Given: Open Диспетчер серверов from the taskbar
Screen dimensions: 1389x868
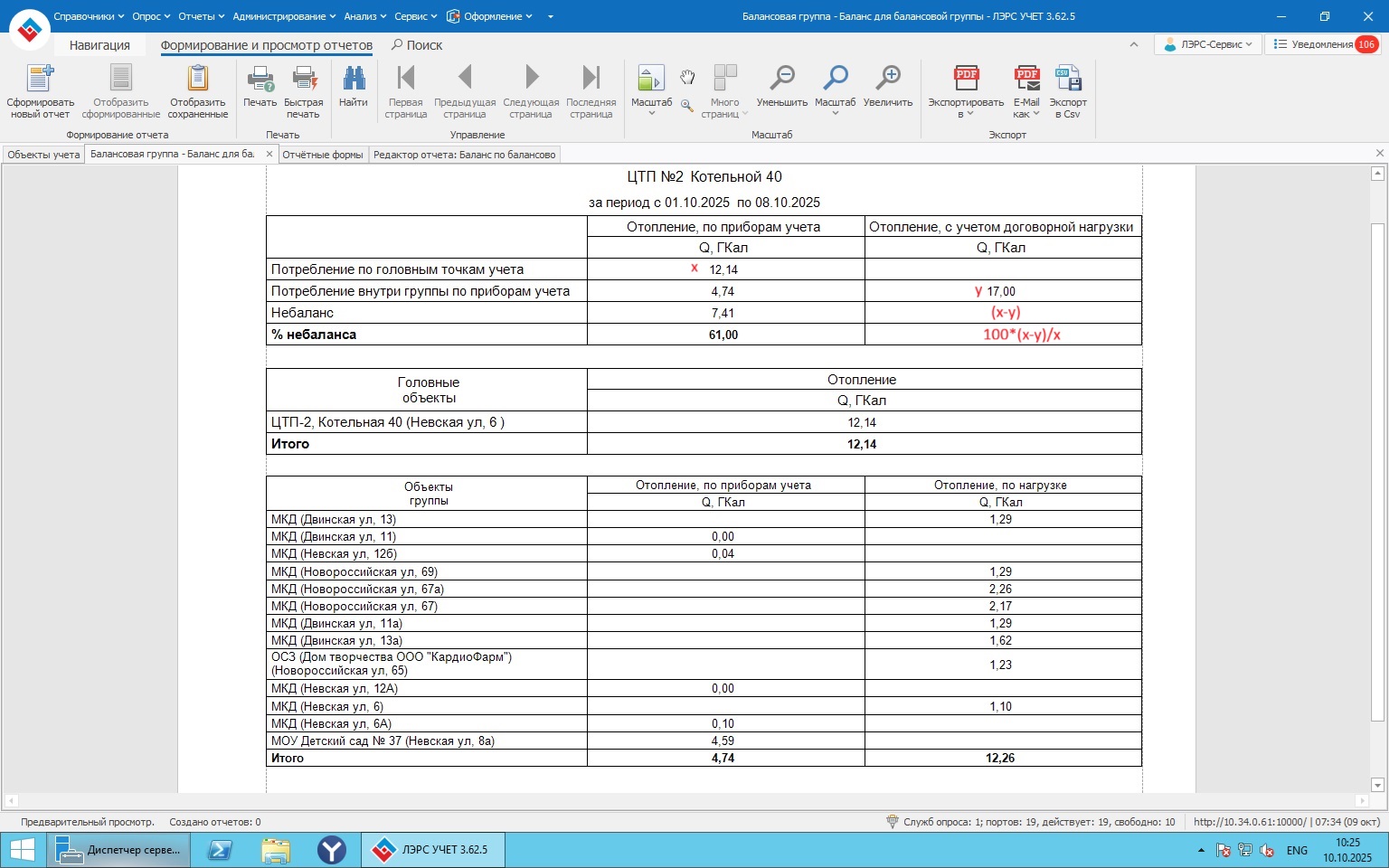Looking at the screenshot, I should tap(119, 850).
